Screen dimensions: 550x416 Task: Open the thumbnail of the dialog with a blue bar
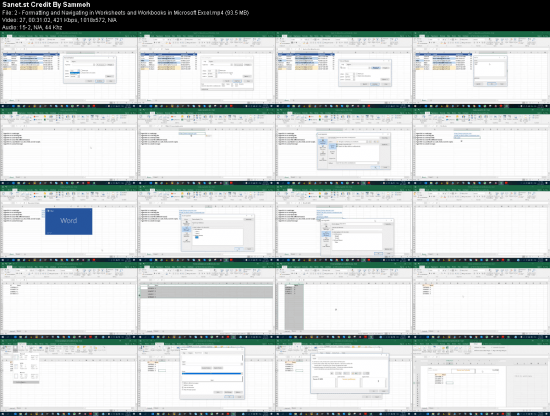click(x=206, y=377)
